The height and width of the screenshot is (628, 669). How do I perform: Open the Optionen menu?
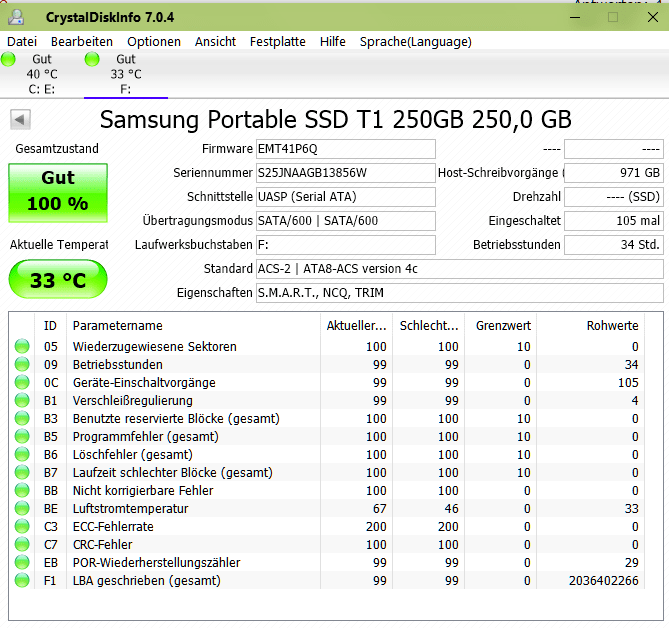pos(154,42)
